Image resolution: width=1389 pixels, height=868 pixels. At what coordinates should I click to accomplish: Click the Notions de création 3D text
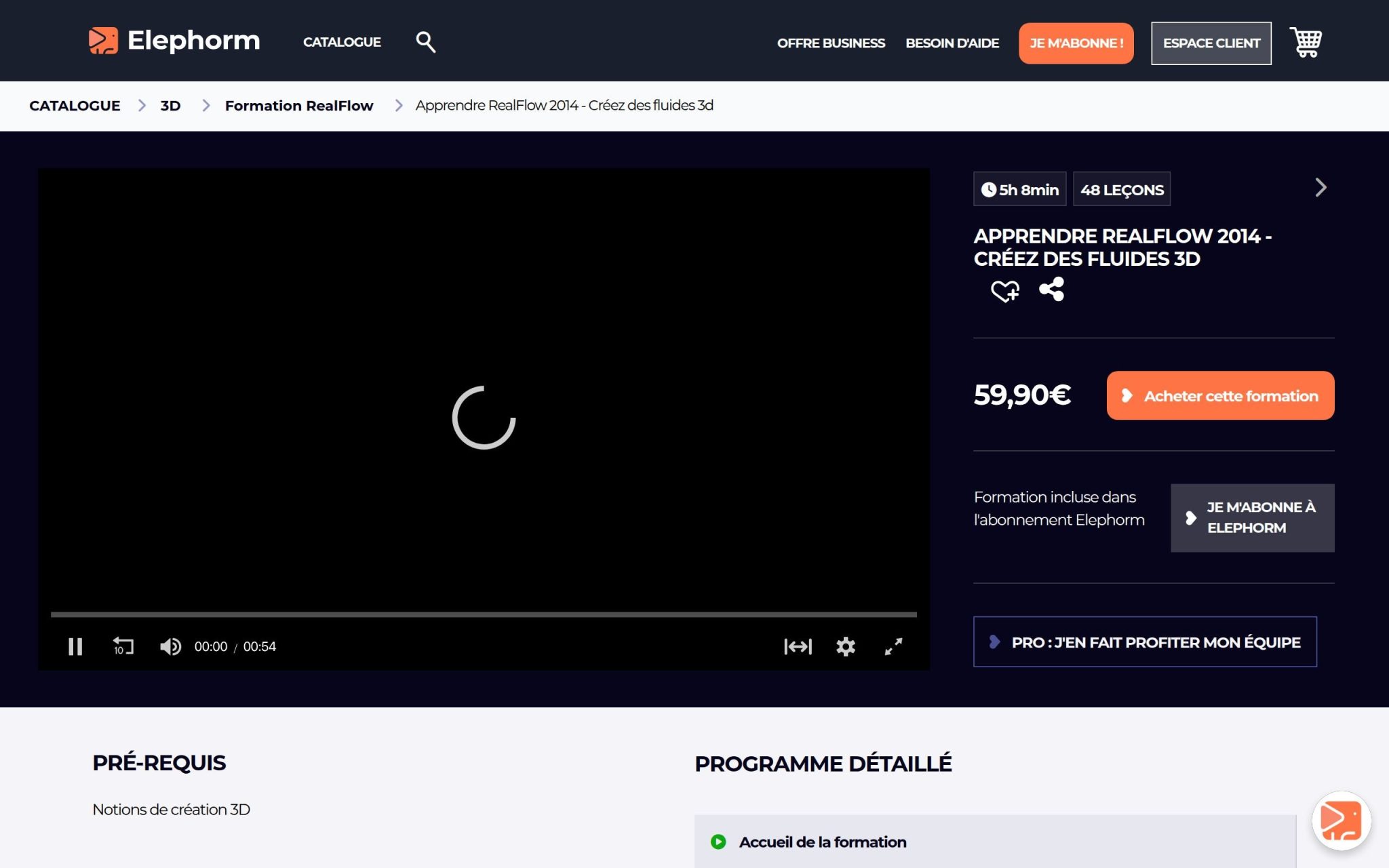[172, 810]
